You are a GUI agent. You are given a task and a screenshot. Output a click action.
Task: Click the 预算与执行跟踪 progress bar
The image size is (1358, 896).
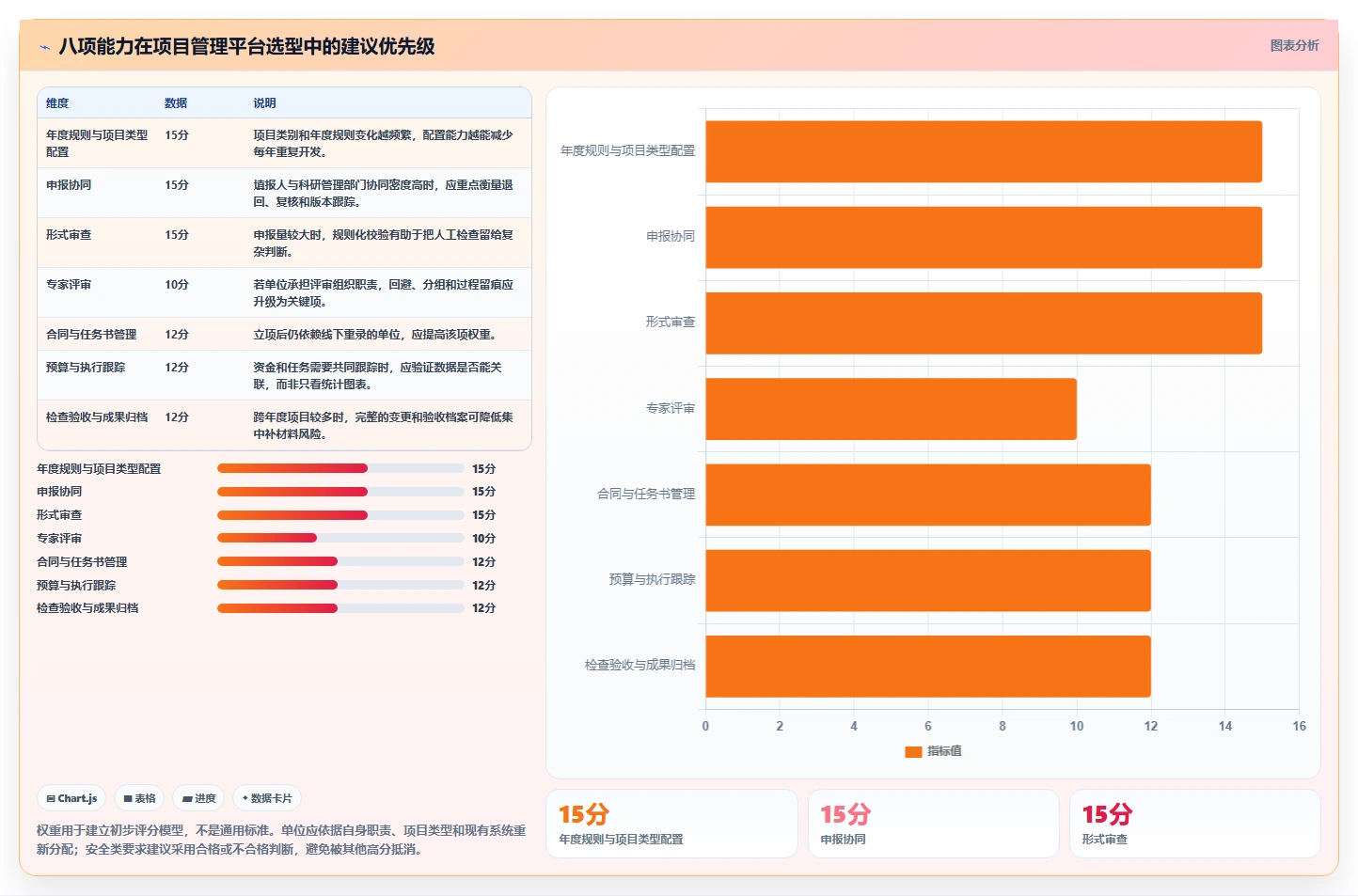[x=340, y=585]
